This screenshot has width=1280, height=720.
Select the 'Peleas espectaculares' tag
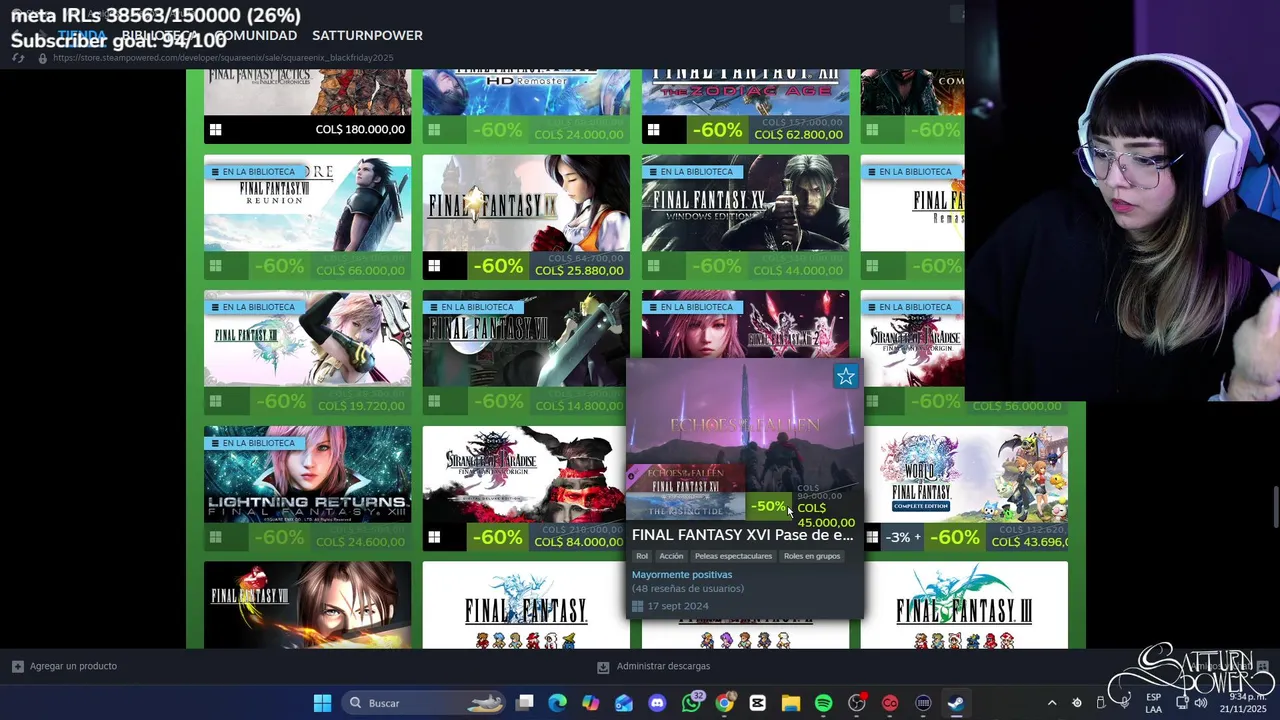pyautogui.click(x=733, y=556)
